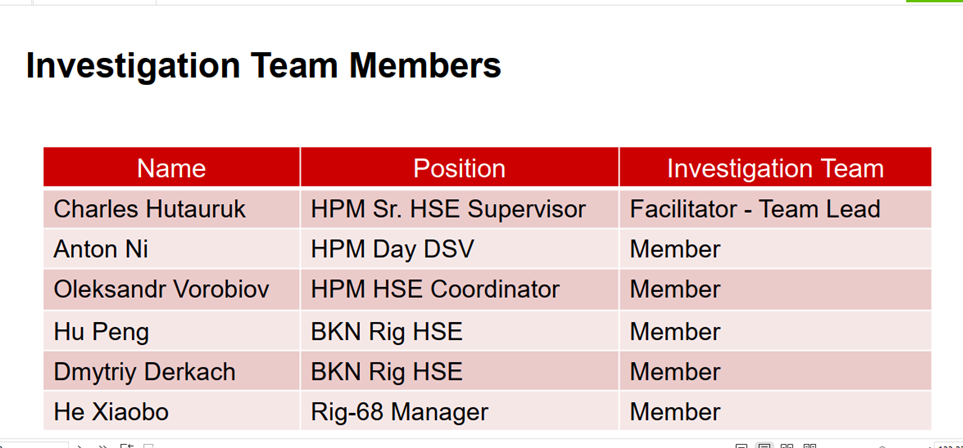This screenshot has width=963, height=448.
Task: Go to the next page arrow
Action: [80, 446]
